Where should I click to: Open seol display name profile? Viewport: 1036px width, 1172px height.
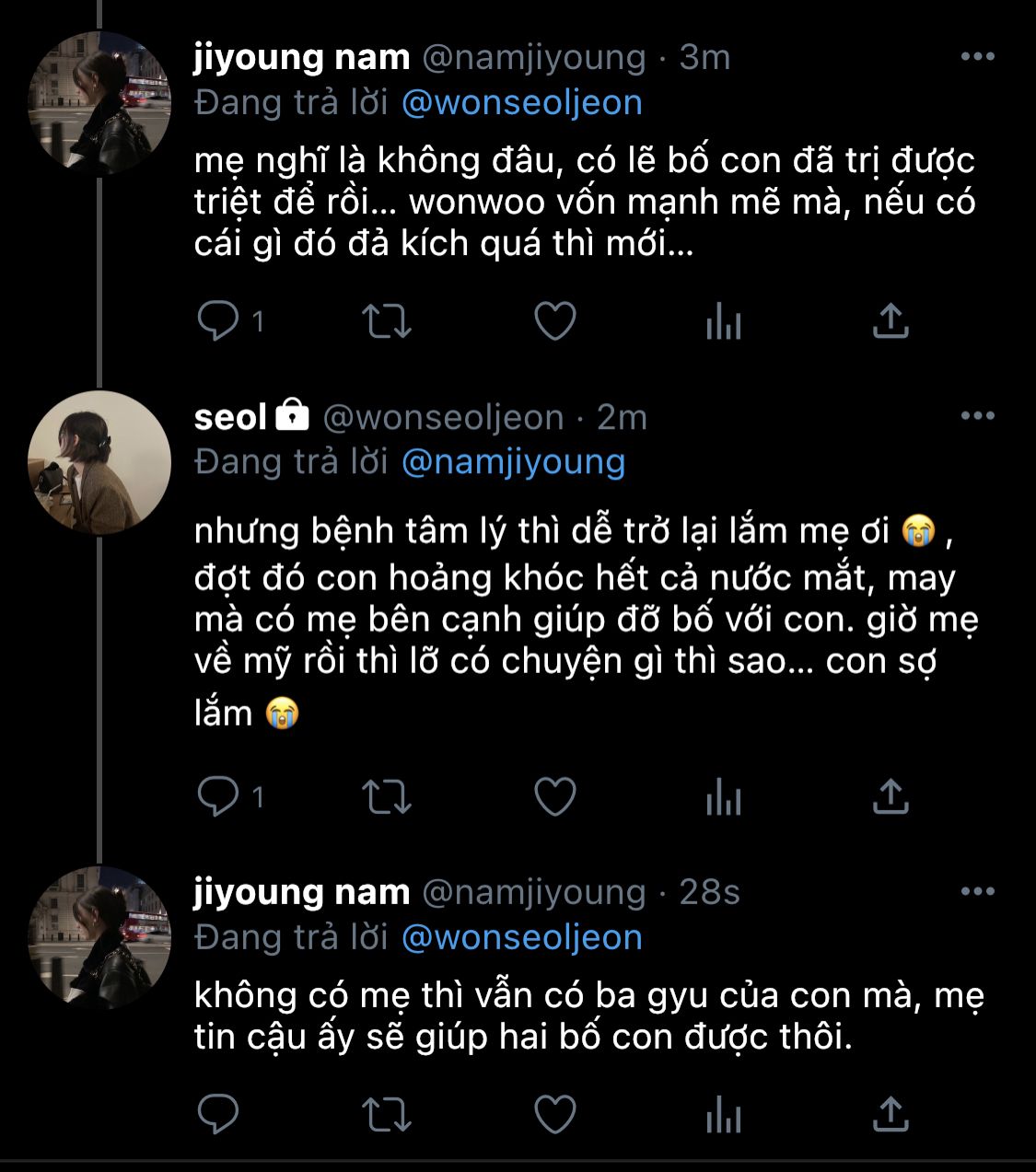[x=230, y=417]
